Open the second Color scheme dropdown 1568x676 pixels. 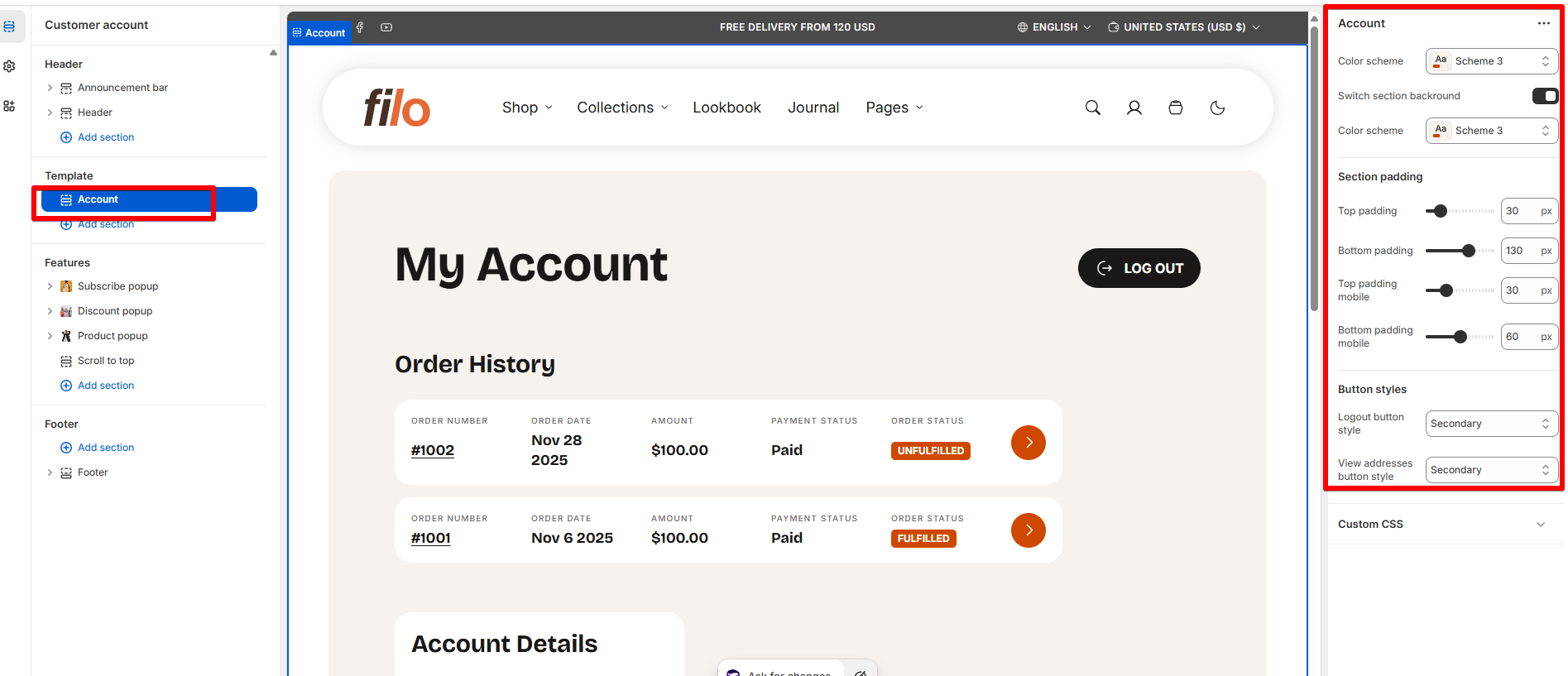click(1492, 131)
